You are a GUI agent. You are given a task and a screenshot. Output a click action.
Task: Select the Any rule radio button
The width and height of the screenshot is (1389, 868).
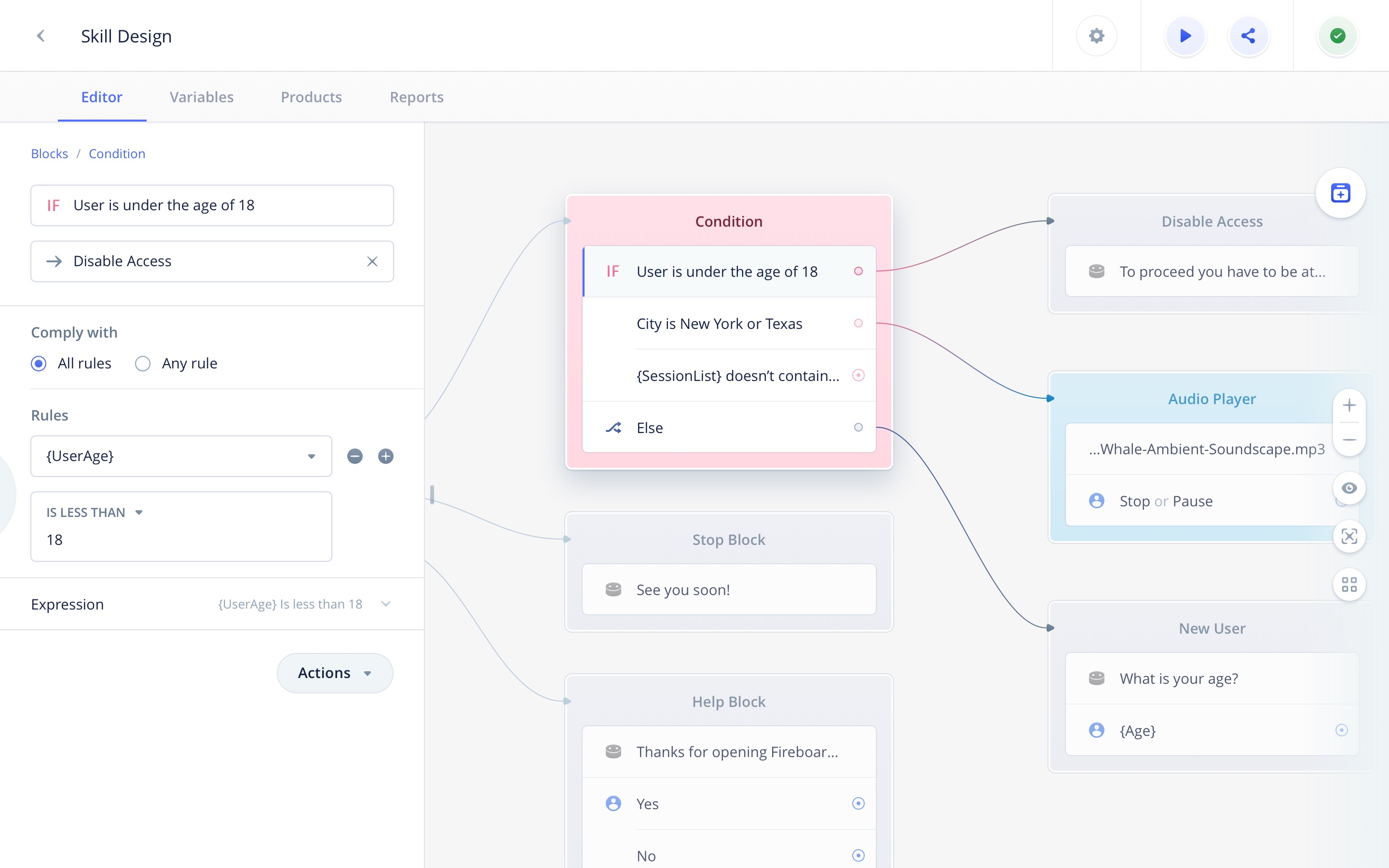coord(143,364)
